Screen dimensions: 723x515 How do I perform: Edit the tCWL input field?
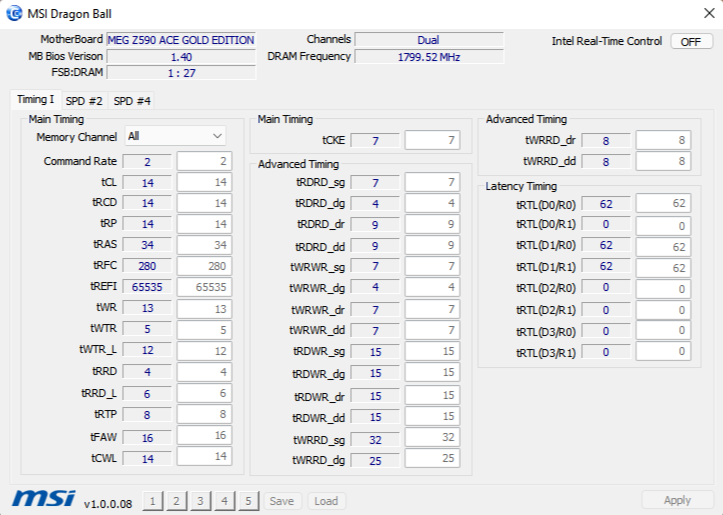(x=204, y=456)
